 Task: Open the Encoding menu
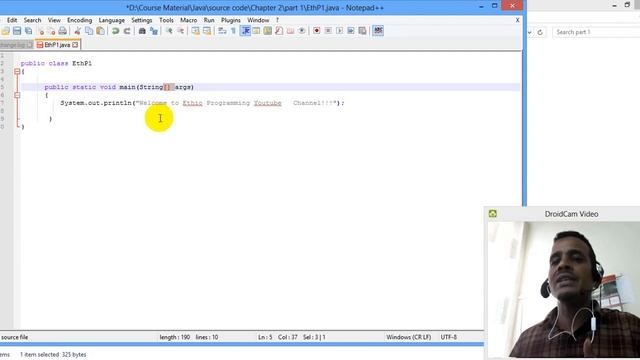80,20
